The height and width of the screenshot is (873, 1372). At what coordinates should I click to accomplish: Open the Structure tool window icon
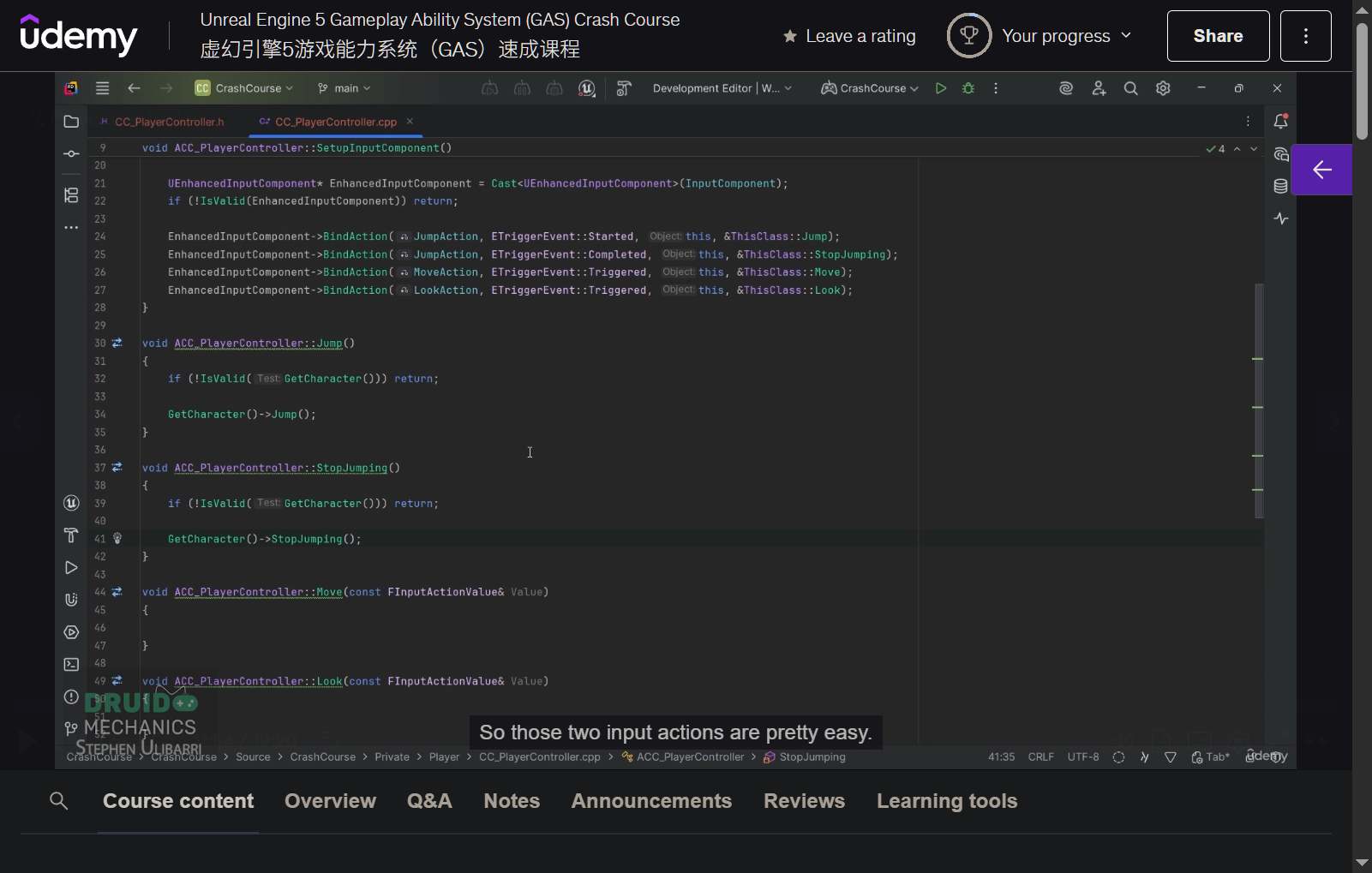pos(71,195)
